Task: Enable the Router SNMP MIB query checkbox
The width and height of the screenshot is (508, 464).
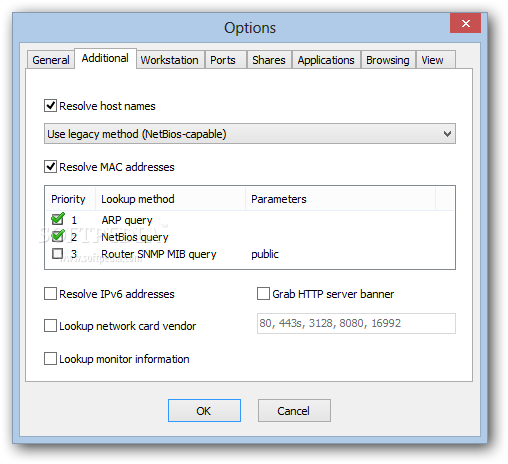Action: coord(57,254)
